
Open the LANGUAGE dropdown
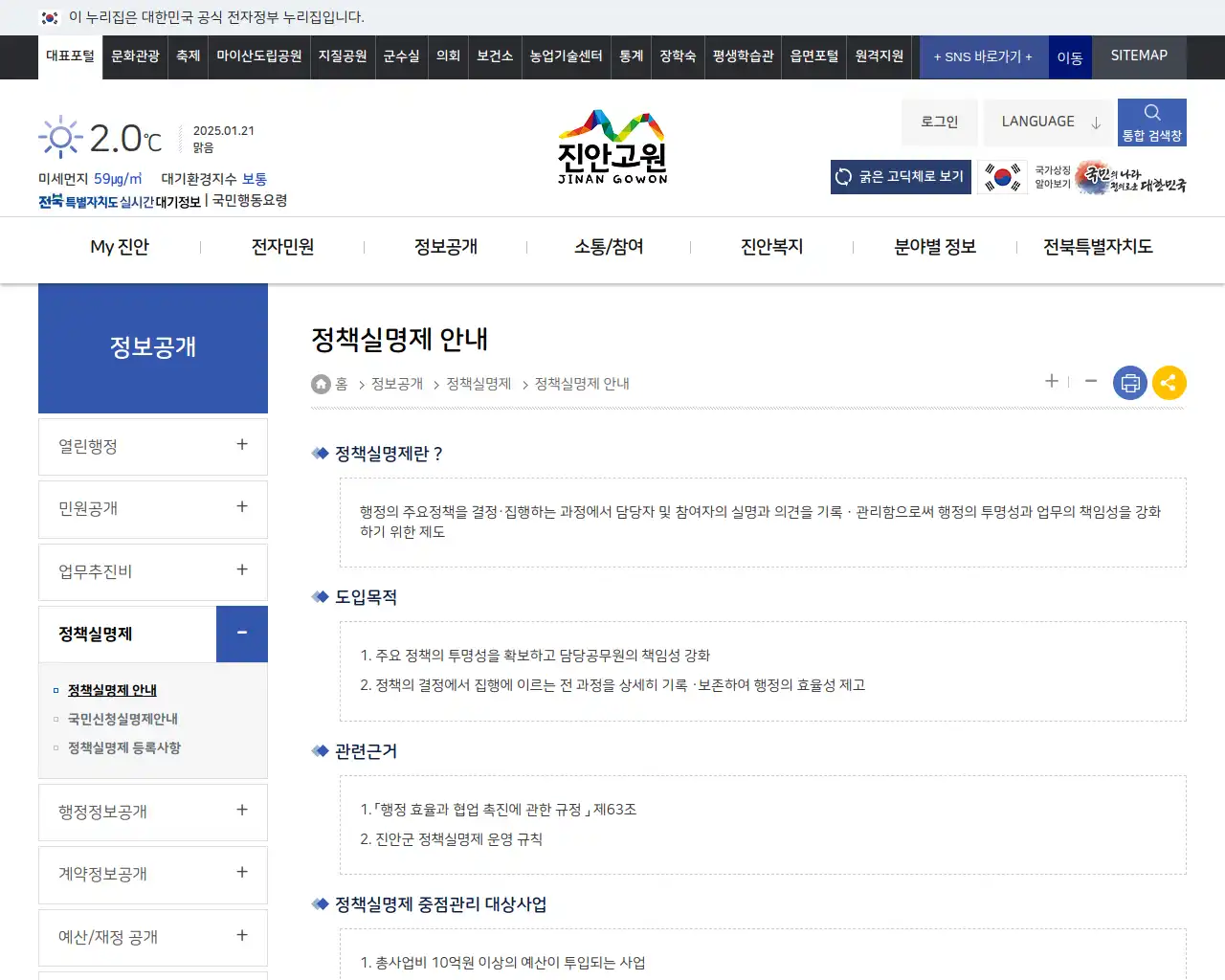coord(1048,122)
